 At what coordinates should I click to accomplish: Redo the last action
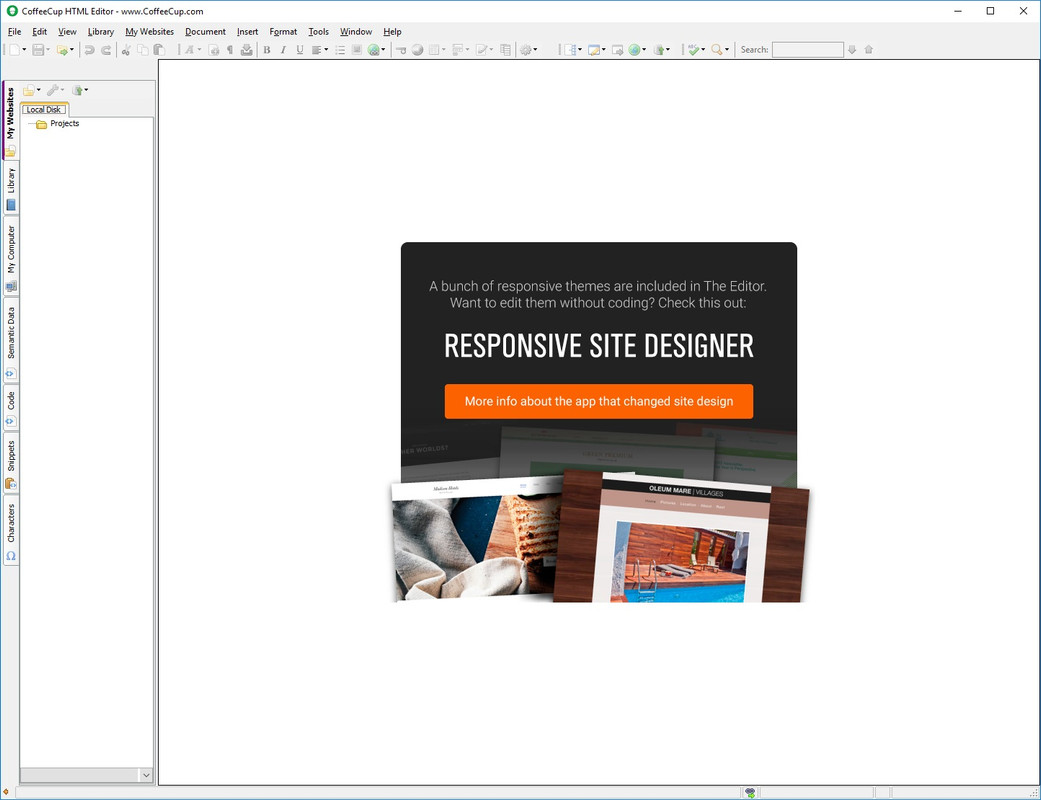[106, 50]
